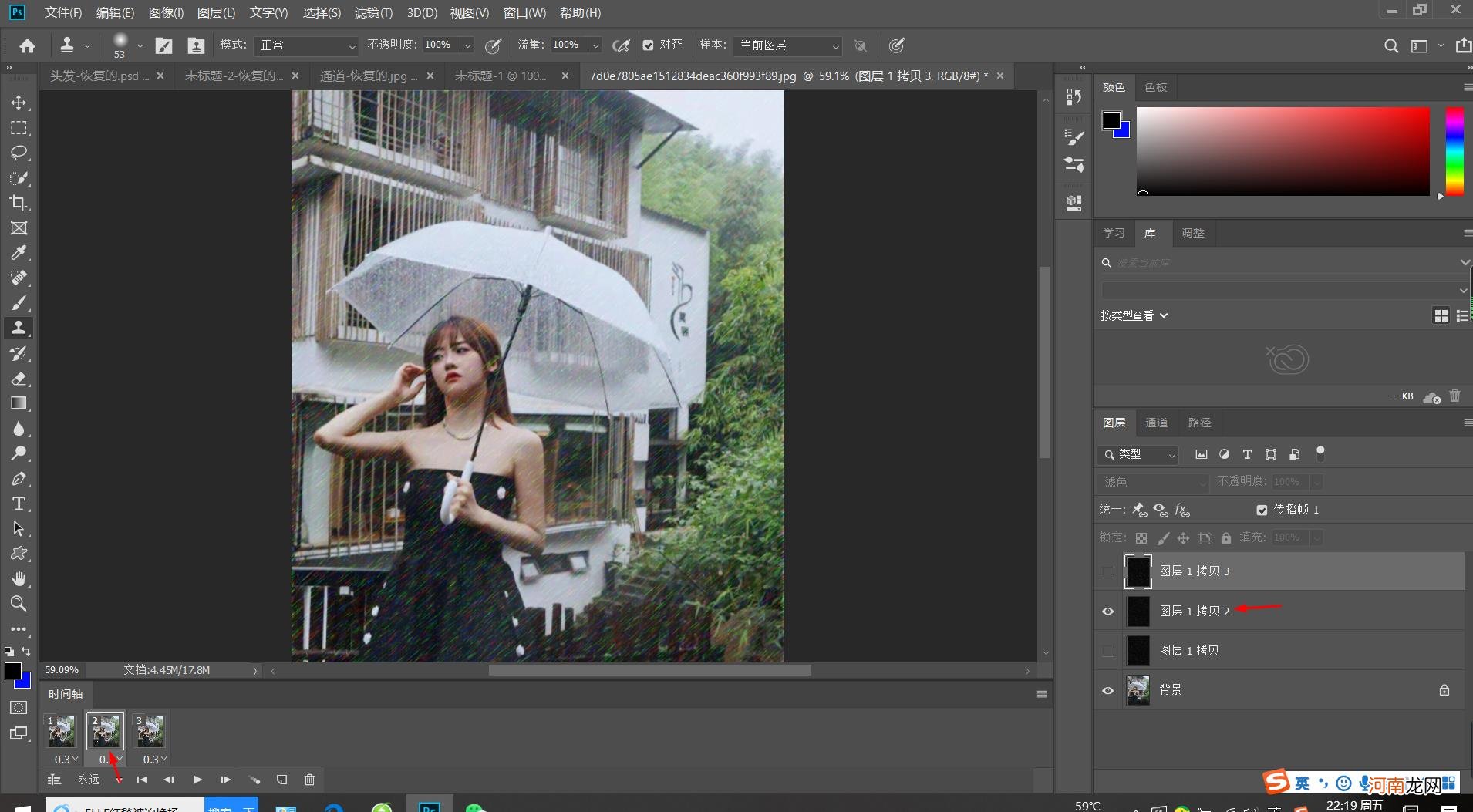Screen dimensions: 1473x812
Task: Select the Brush tool
Action: tap(19, 303)
